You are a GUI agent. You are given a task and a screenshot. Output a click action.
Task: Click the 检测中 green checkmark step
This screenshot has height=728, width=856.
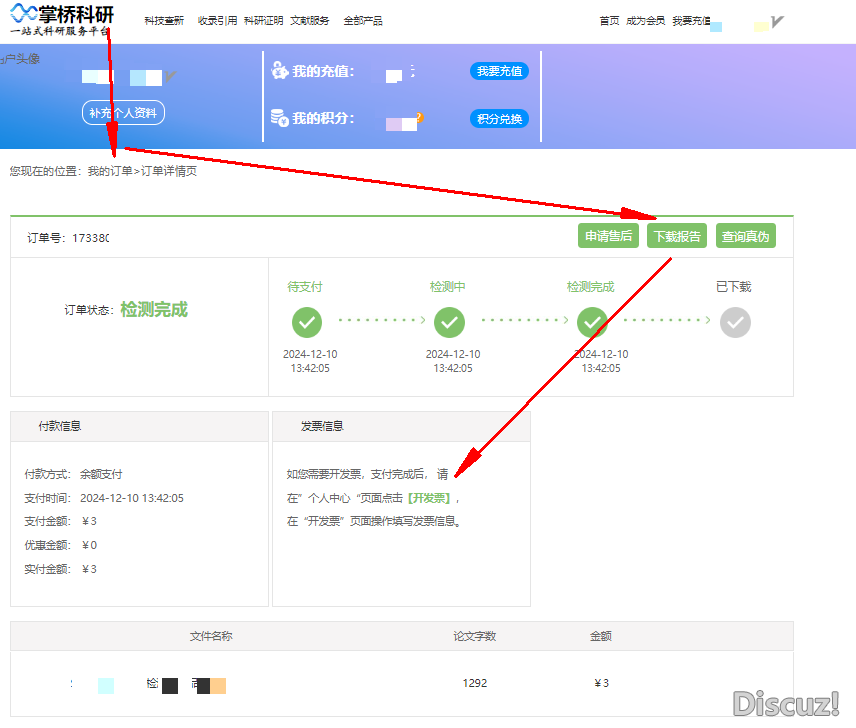[x=450, y=322]
